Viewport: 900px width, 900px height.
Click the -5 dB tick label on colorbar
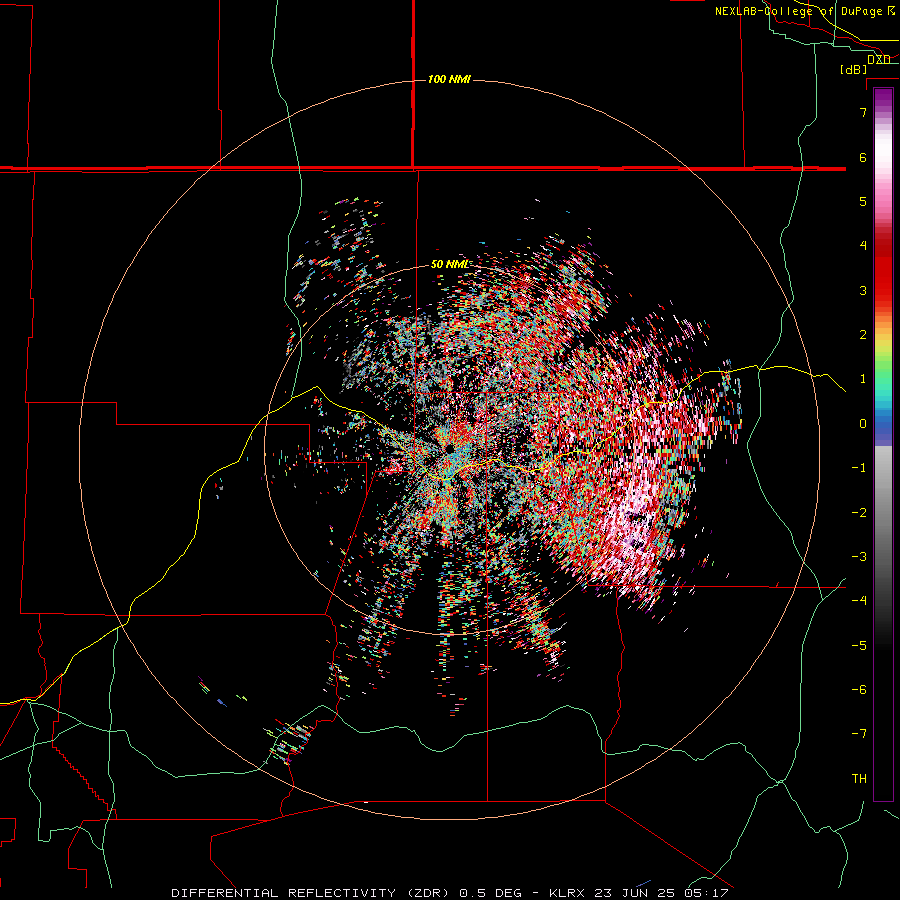click(x=859, y=645)
